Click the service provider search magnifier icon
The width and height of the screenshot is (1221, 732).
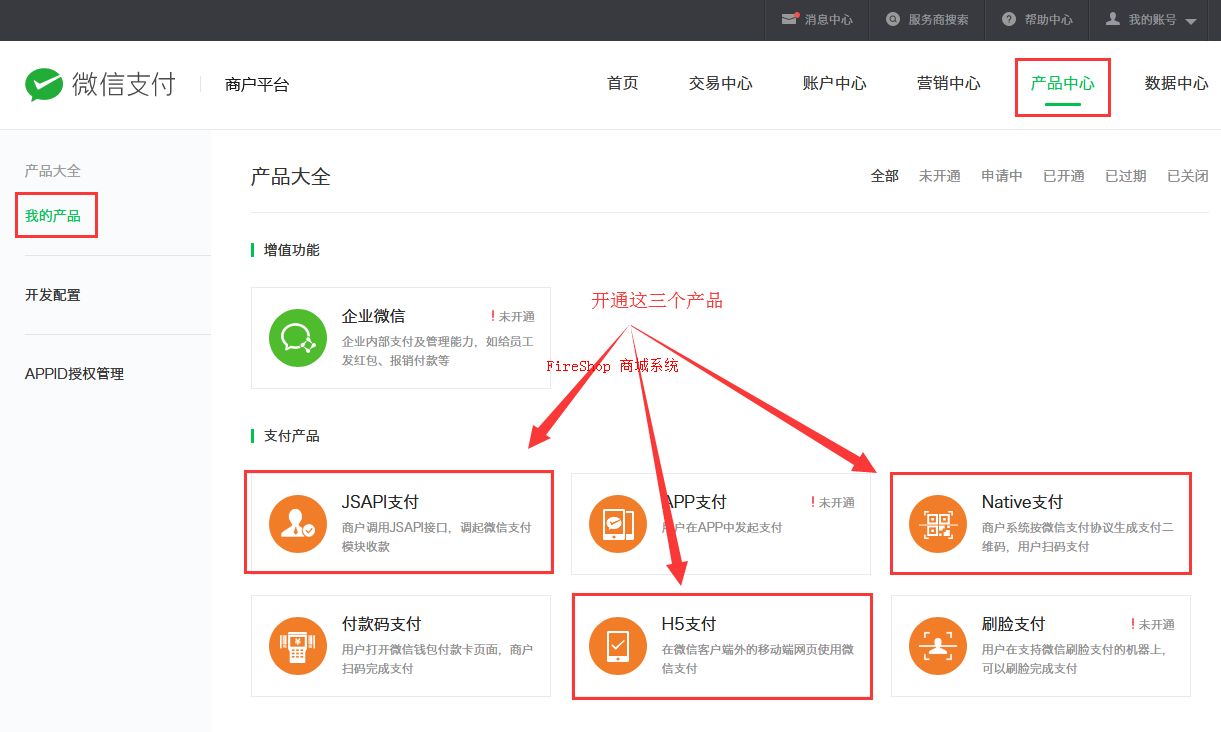892,19
